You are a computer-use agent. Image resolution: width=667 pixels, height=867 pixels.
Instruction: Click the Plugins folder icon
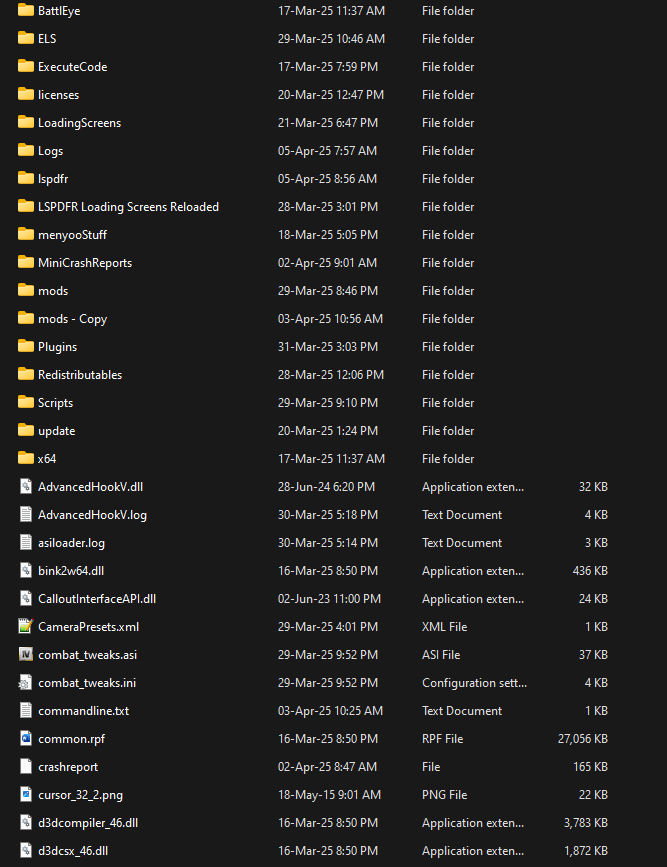pyautogui.click(x=25, y=346)
